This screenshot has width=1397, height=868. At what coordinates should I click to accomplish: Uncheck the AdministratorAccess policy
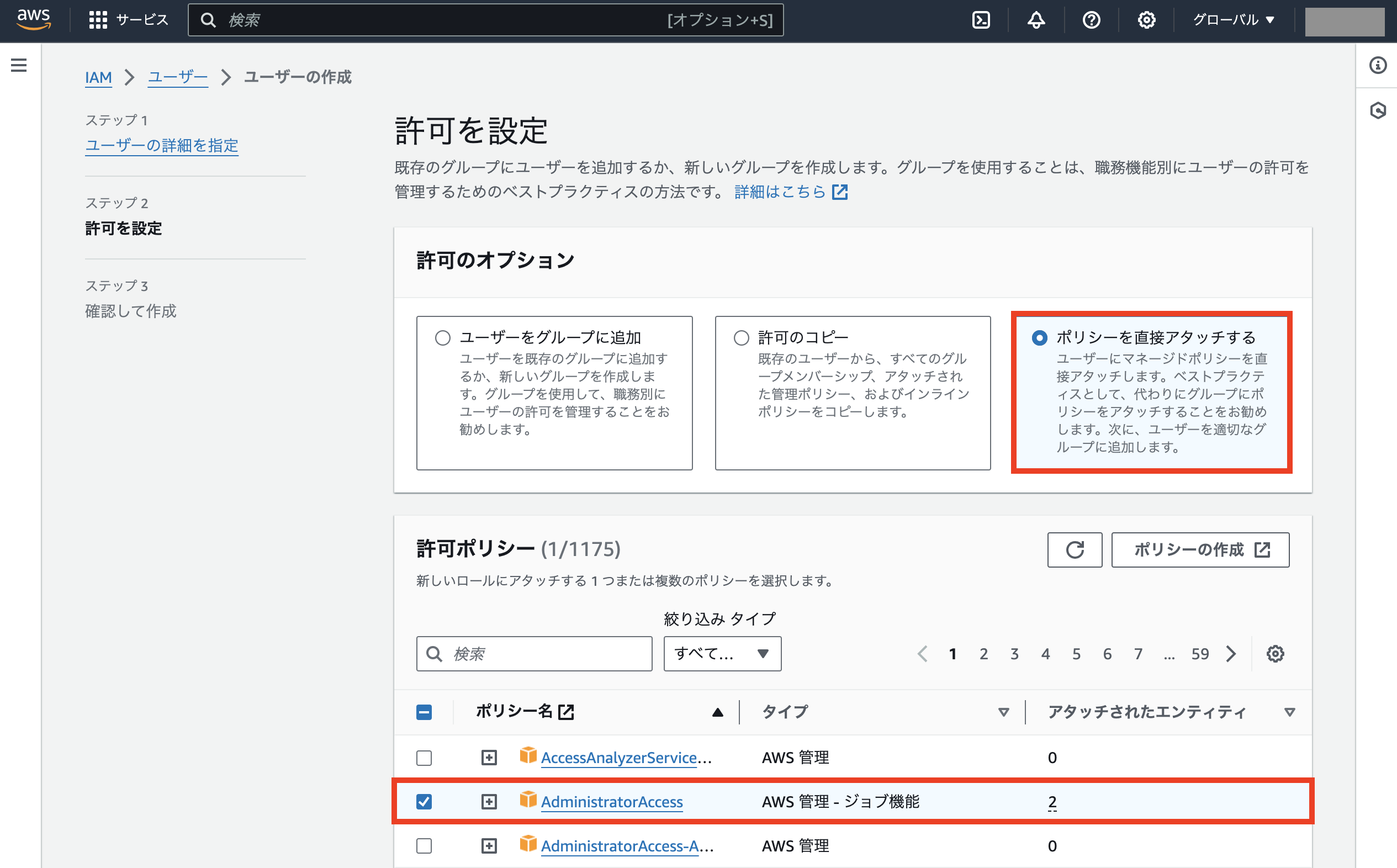tap(424, 802)
